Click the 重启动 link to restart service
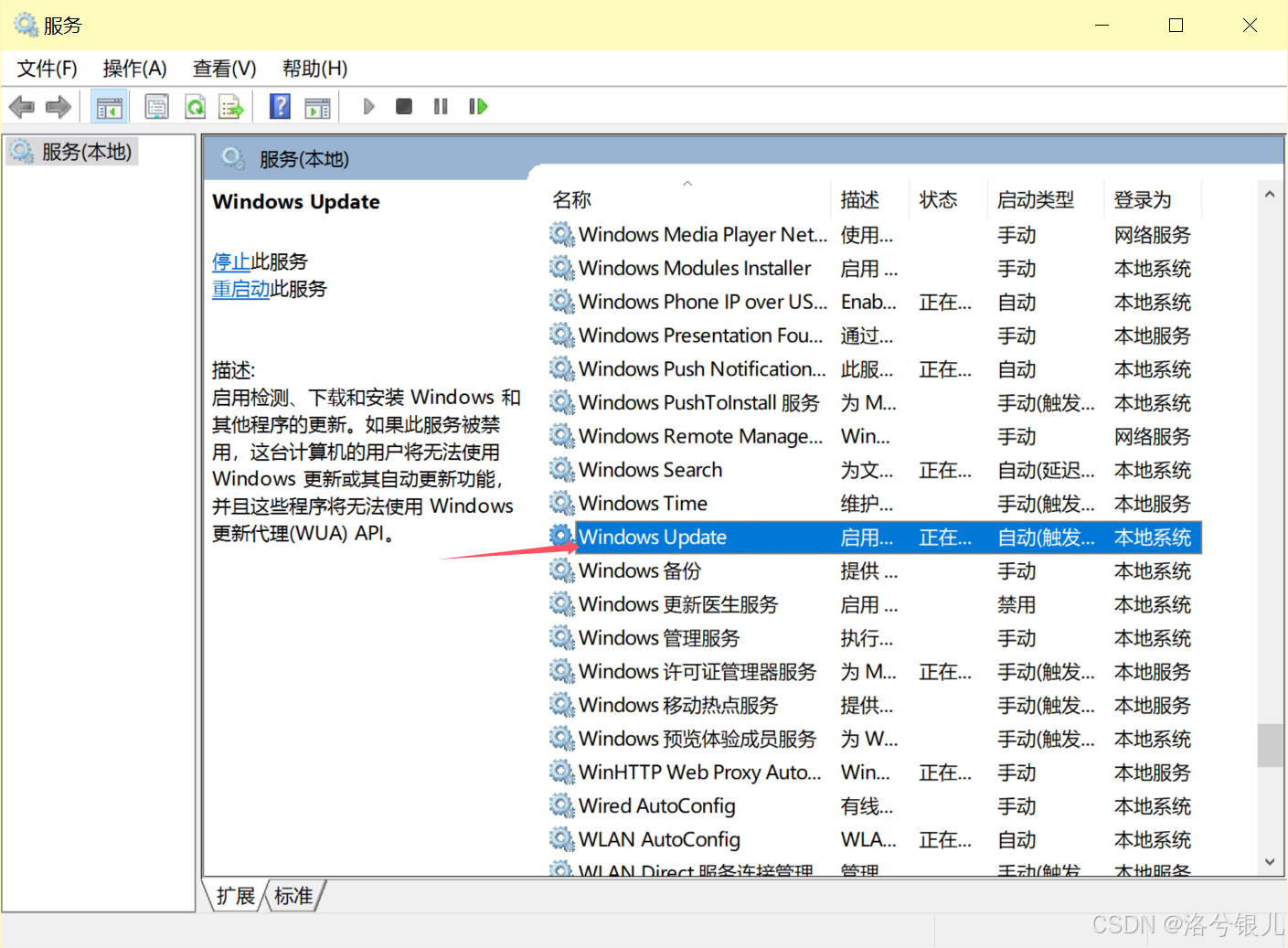1288x948 pixels. tap(240, 290)
